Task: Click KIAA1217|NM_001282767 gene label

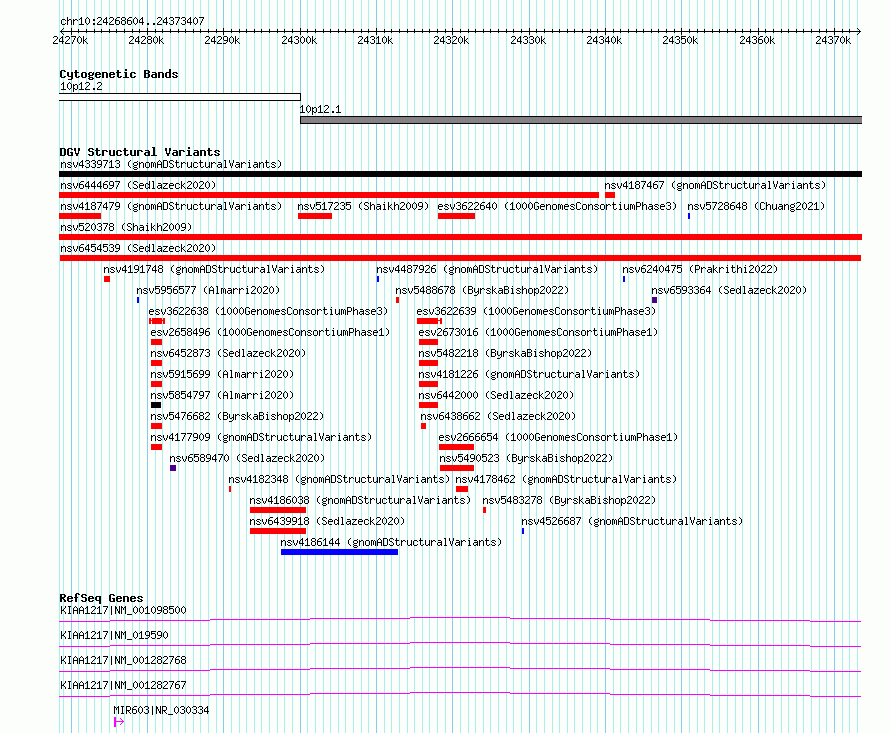Action: (x=123, y=685)
